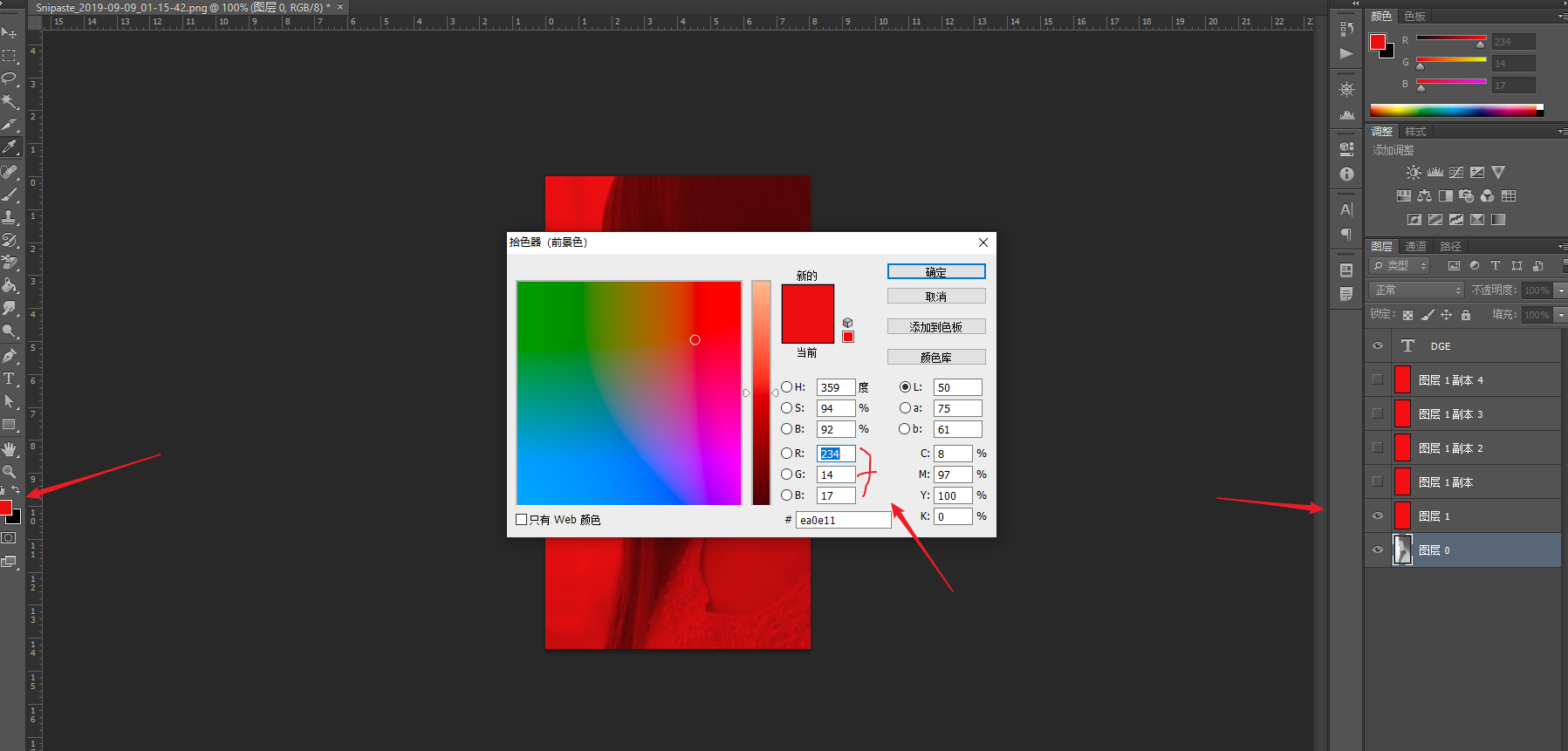Click lock transparent pixels icon
This screenshot has width=1568, height=751.
point(1407,315)
